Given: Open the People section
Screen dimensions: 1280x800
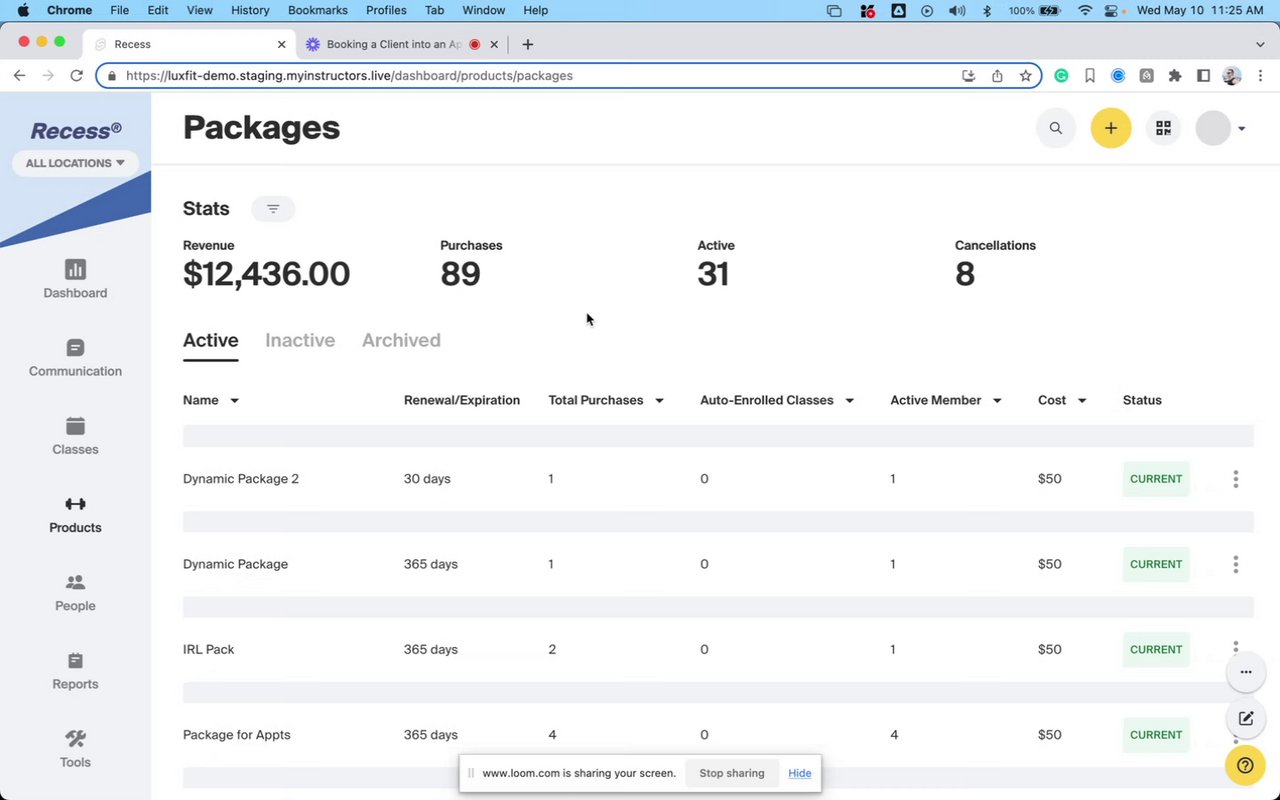Looking at the screenshot, I should 75,592.
